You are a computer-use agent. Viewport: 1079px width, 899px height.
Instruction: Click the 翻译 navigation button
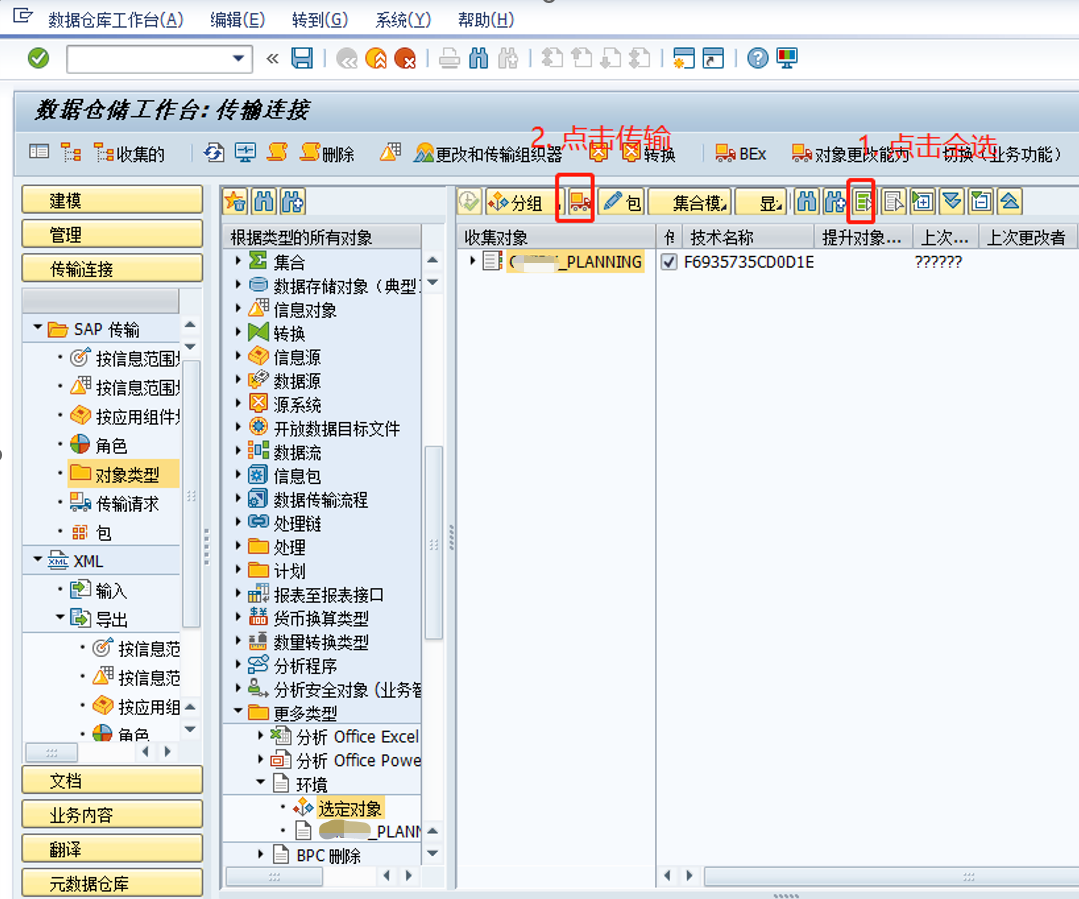[112, 849]
